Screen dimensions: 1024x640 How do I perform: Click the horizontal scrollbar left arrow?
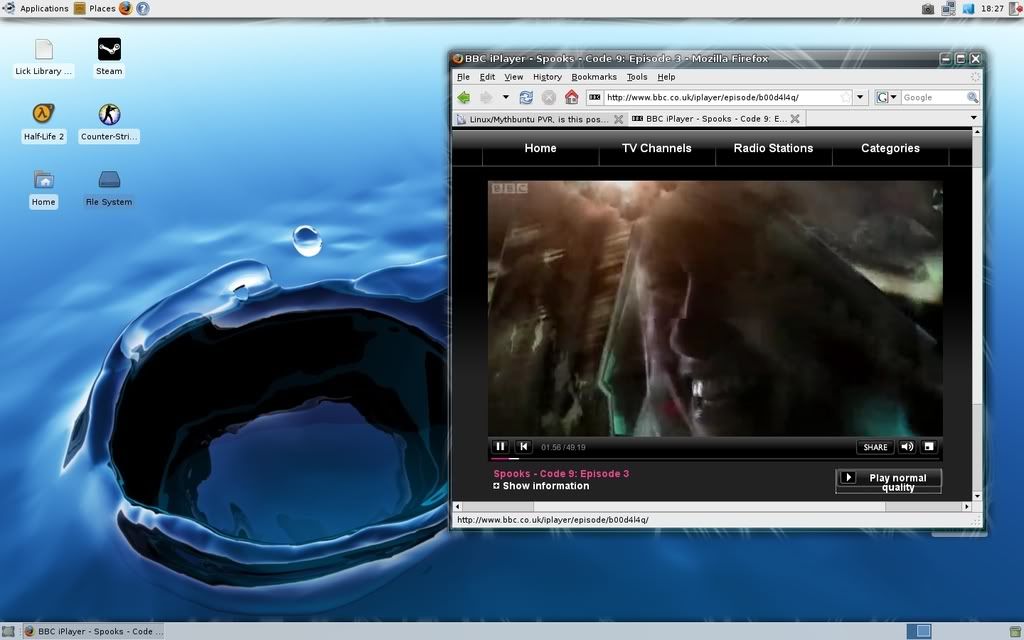point(457,507)
